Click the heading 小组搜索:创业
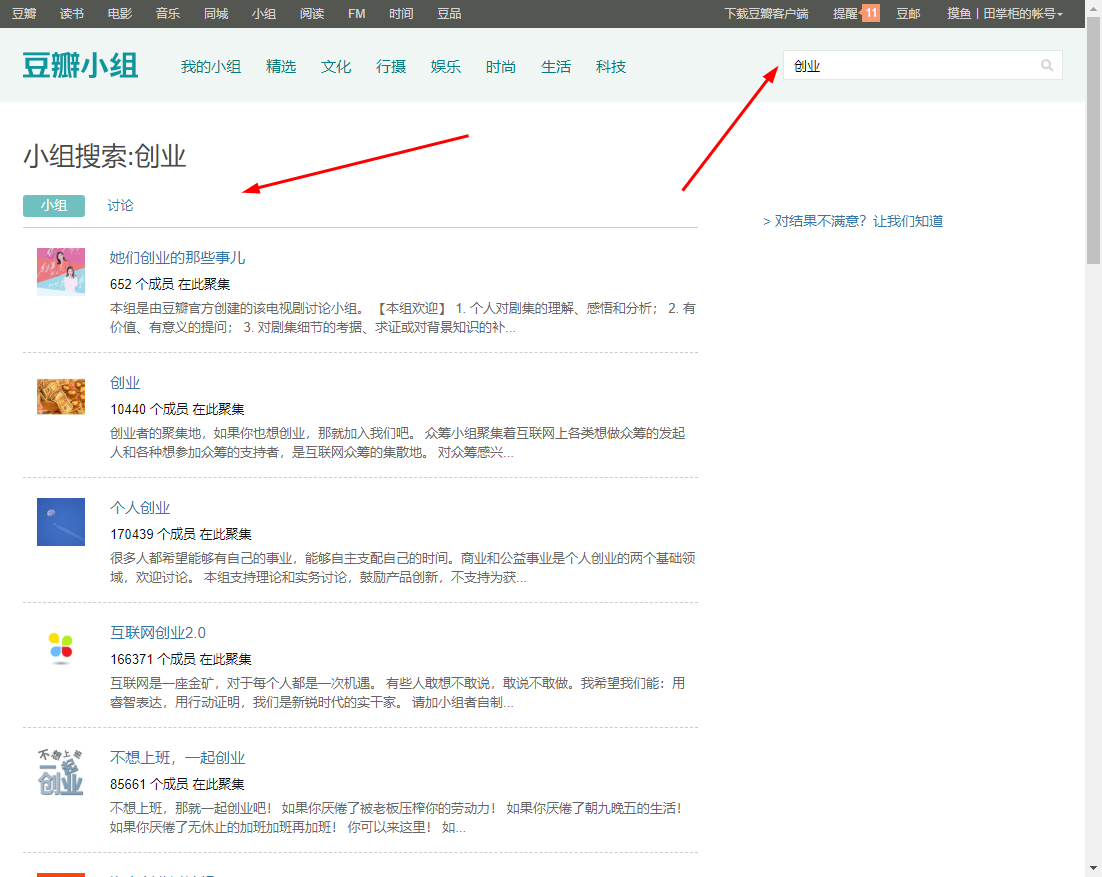The height and width of the screenshot is (877, 1102). pyautogui.click(x=105, y=156)
